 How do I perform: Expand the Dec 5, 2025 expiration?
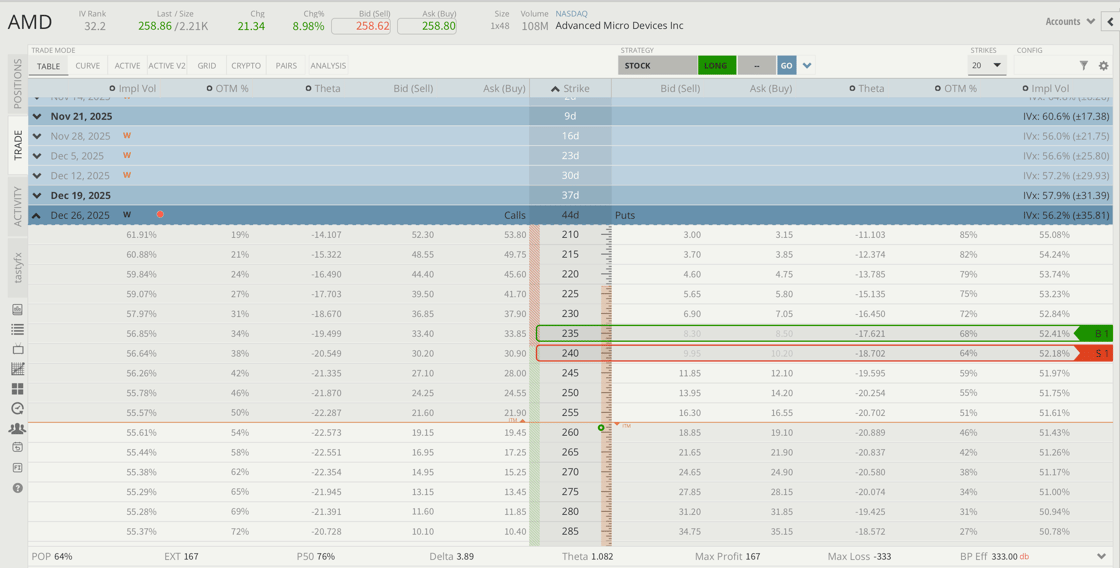37,156
